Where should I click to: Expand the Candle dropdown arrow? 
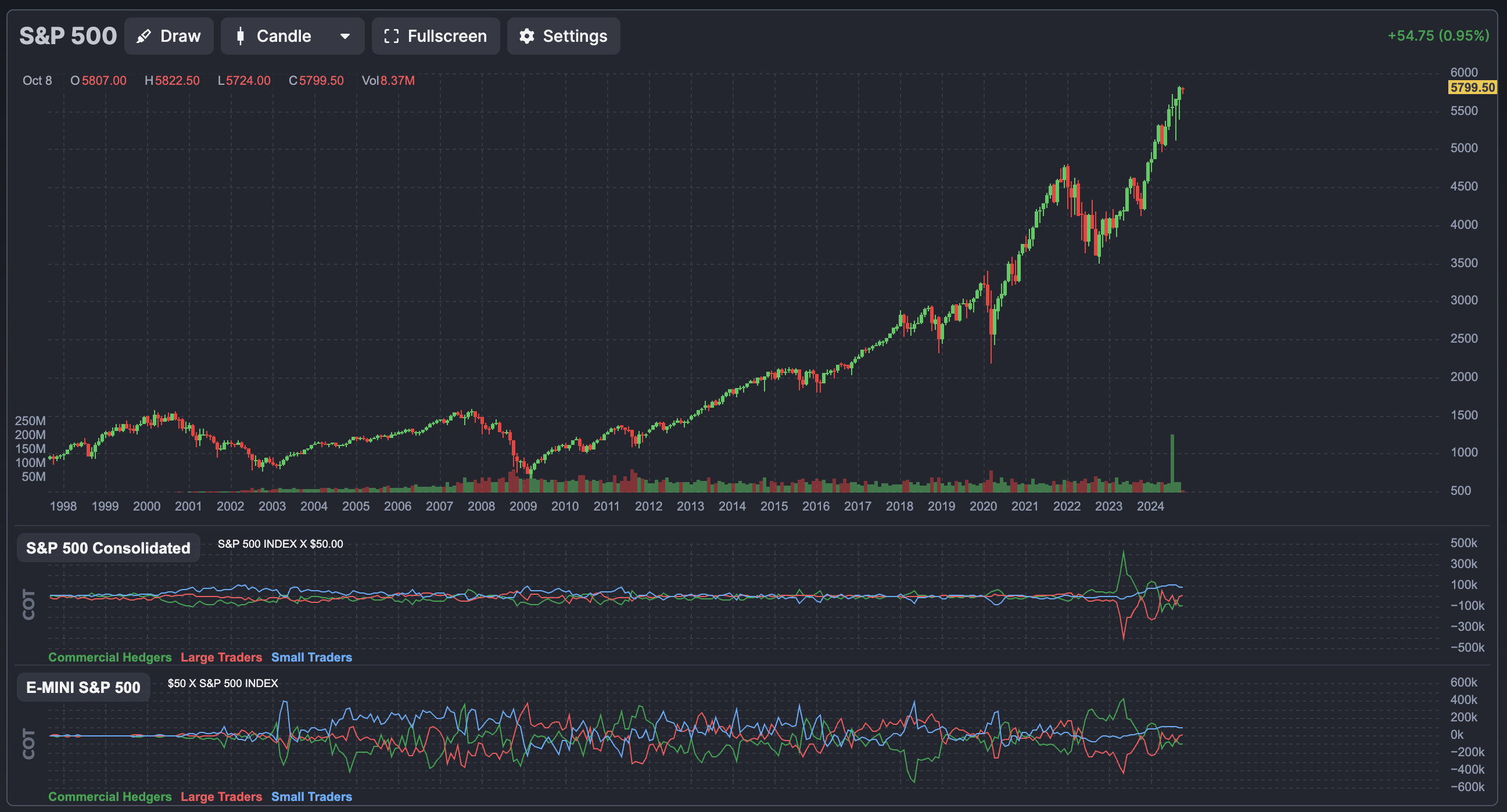(345, 36)
